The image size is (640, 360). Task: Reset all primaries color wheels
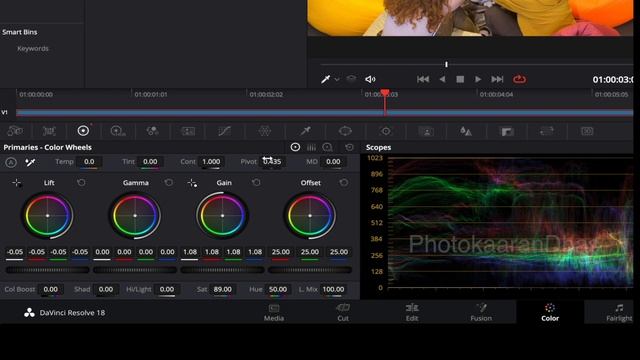[349, 147]
